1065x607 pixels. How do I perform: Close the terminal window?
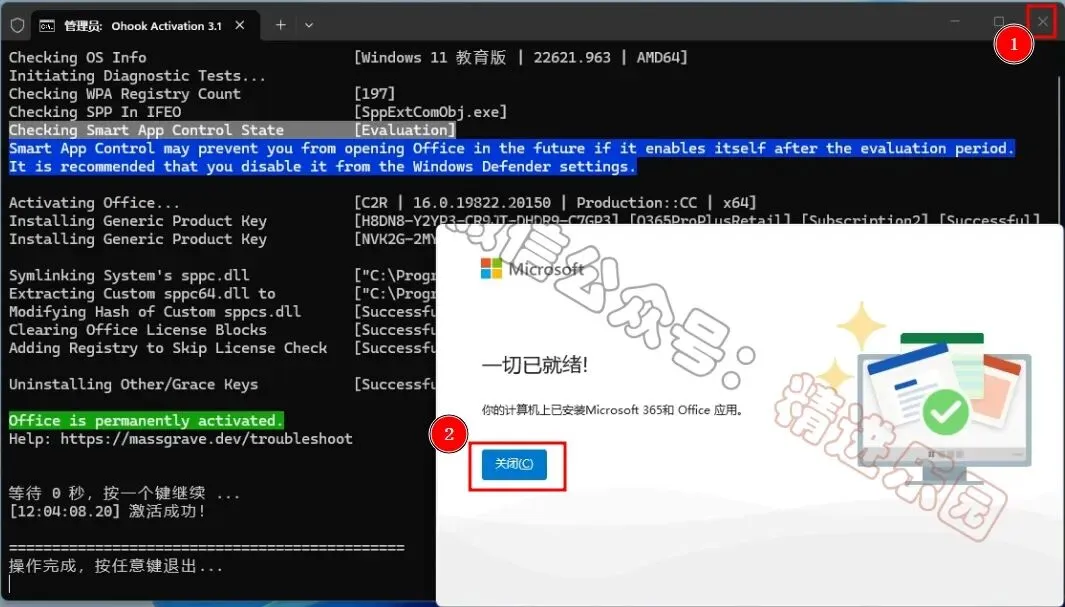[1043, 22]
